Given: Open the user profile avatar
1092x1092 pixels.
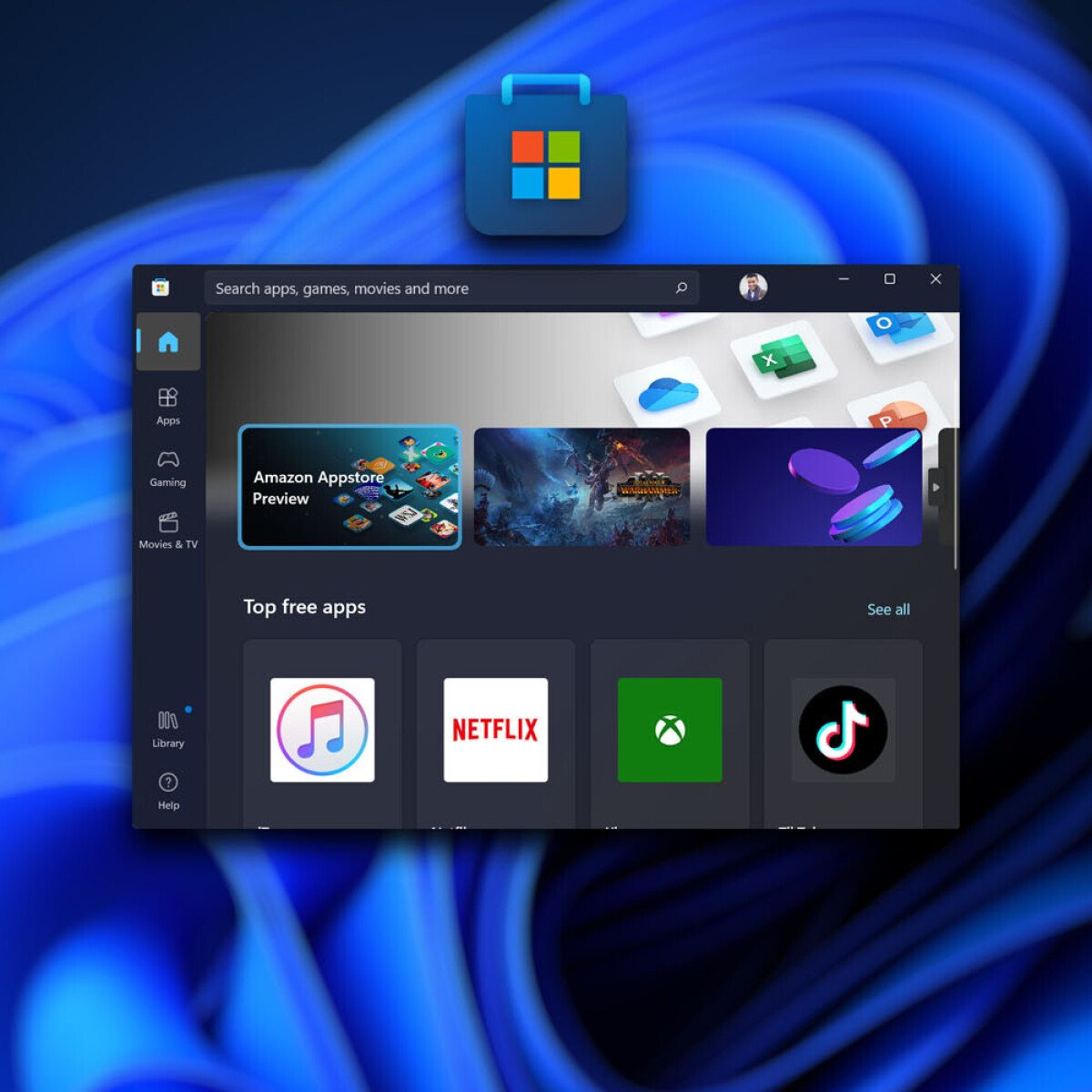Looking at the screenshot, I should [x=753, y=288].
